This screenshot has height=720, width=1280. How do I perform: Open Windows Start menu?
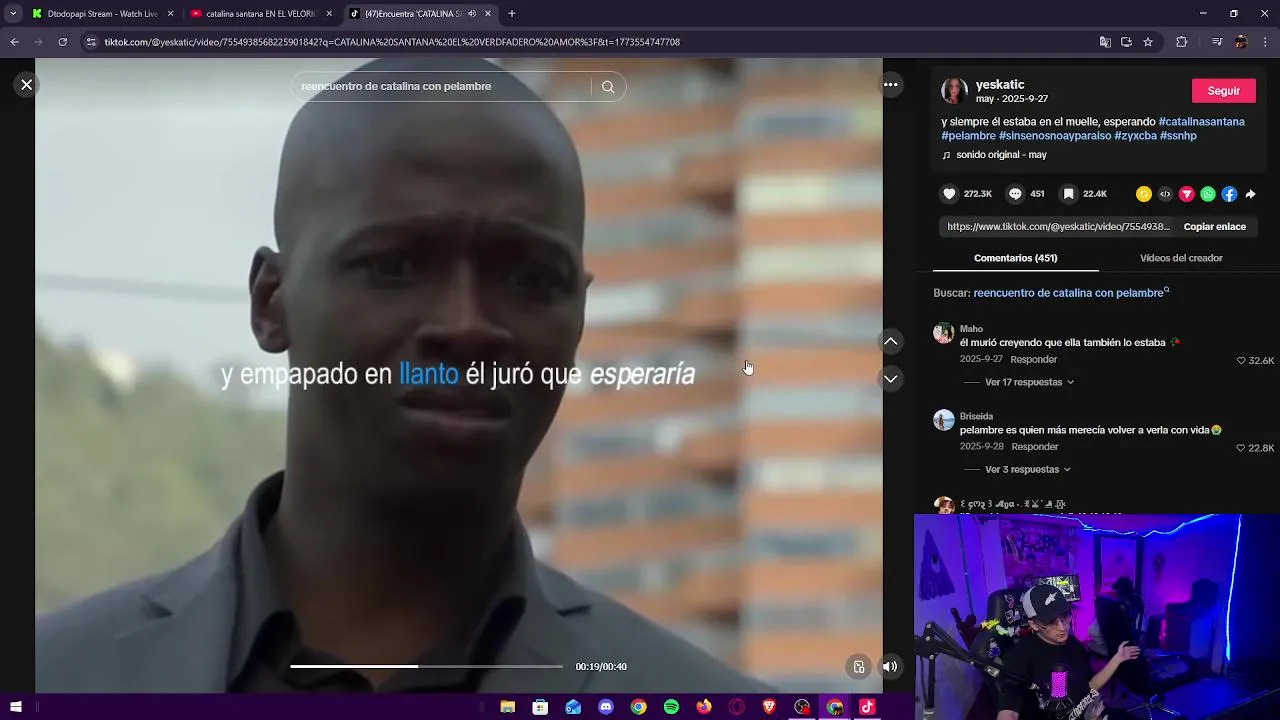(16, 707)
